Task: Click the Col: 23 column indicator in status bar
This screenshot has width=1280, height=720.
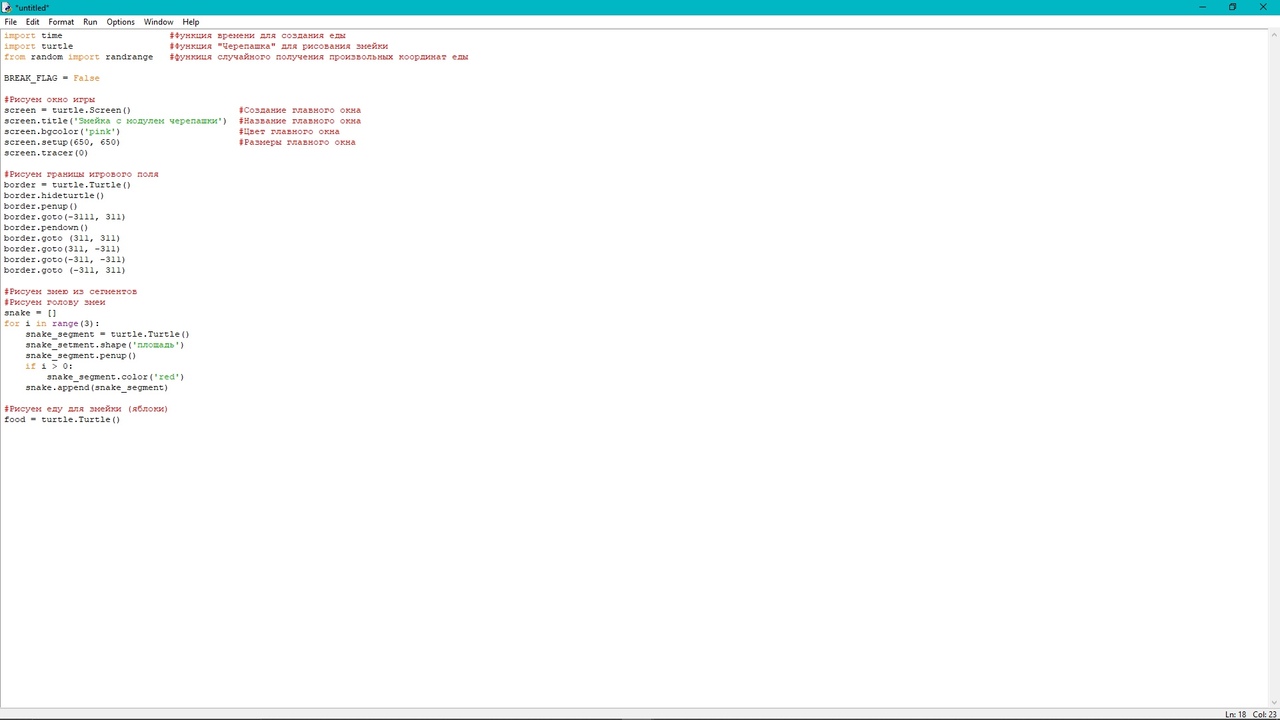Action: [1265, 714]
